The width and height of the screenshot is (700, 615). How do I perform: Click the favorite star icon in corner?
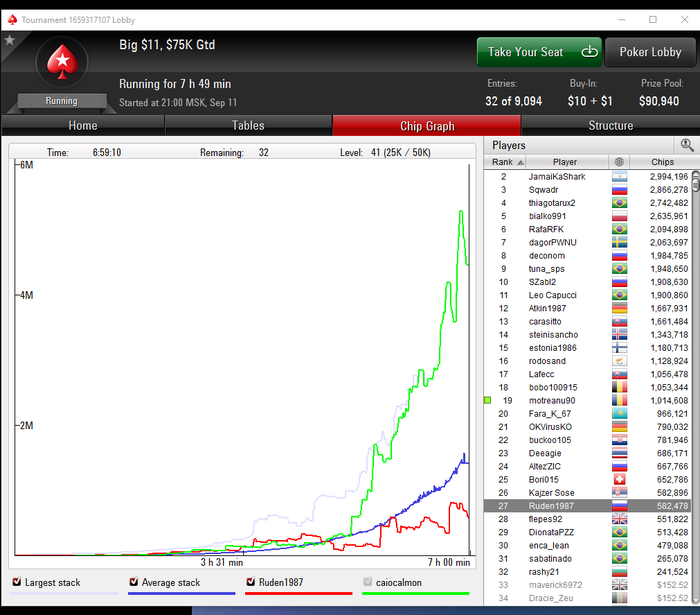click(9, 40)
